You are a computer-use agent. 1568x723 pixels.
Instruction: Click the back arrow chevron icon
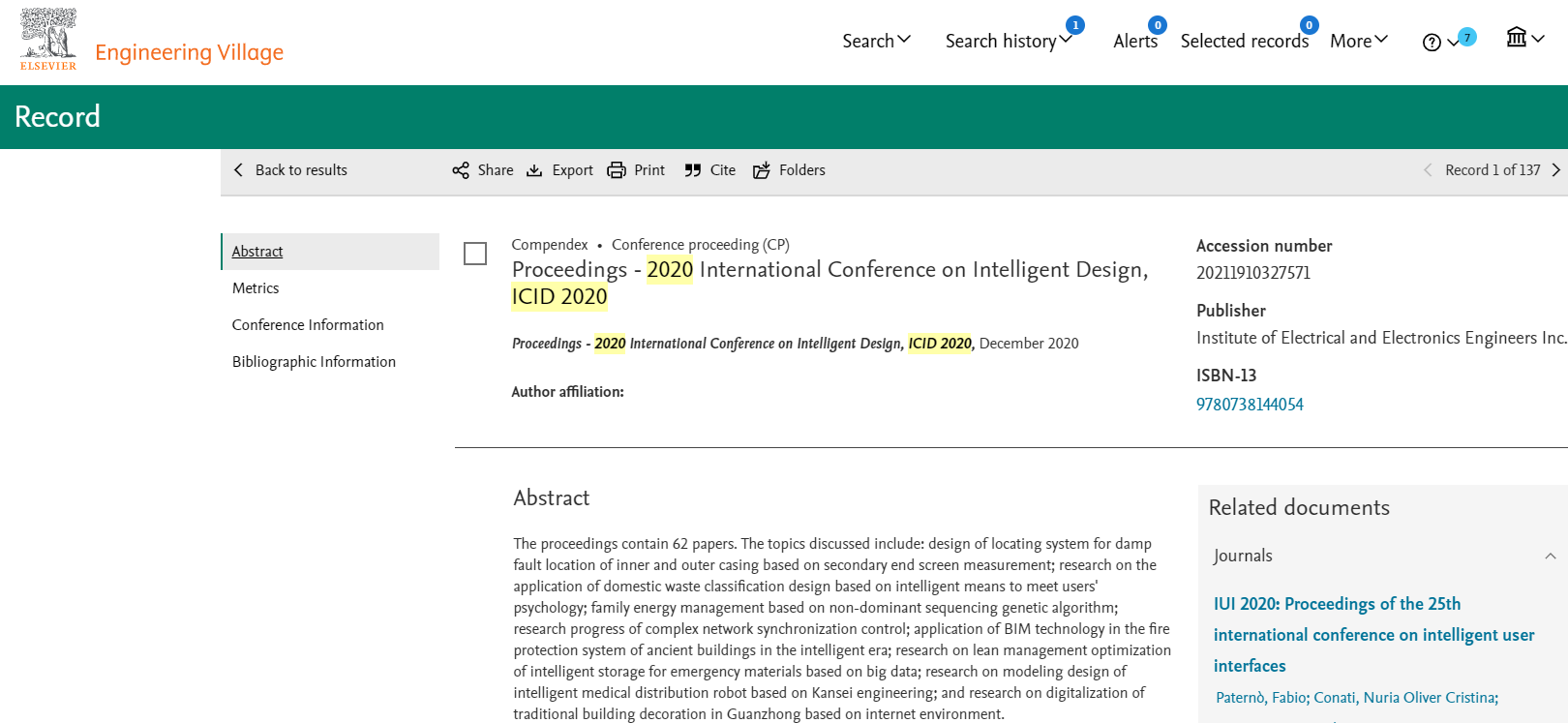[238, 170]
